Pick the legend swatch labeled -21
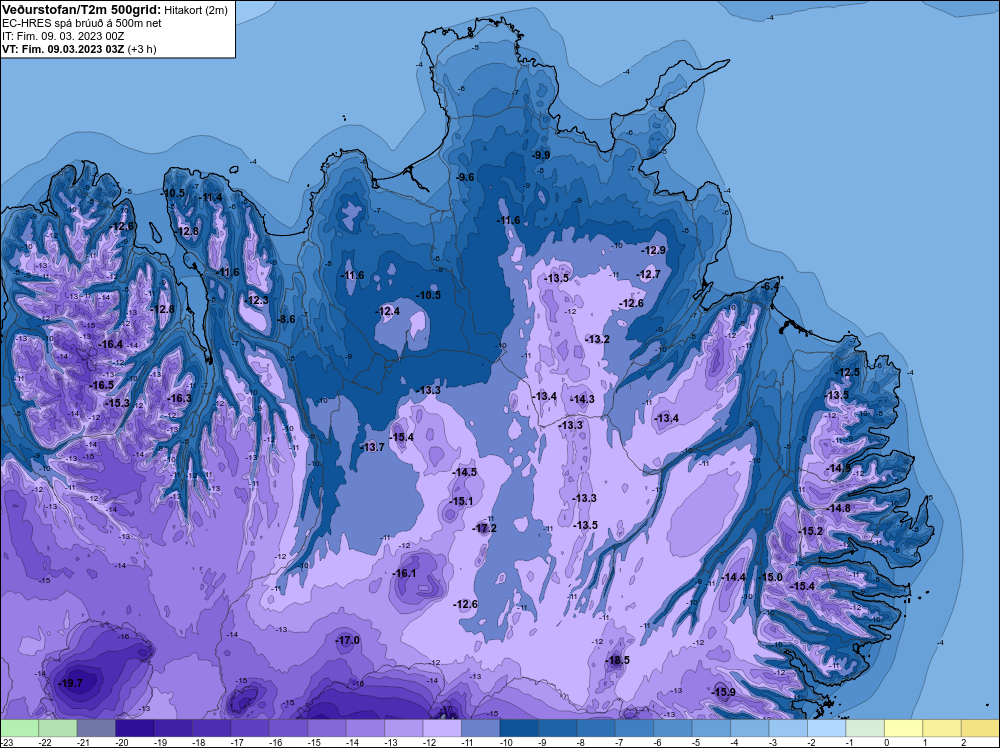1000x748 pixels. click(x=96, y=728)
